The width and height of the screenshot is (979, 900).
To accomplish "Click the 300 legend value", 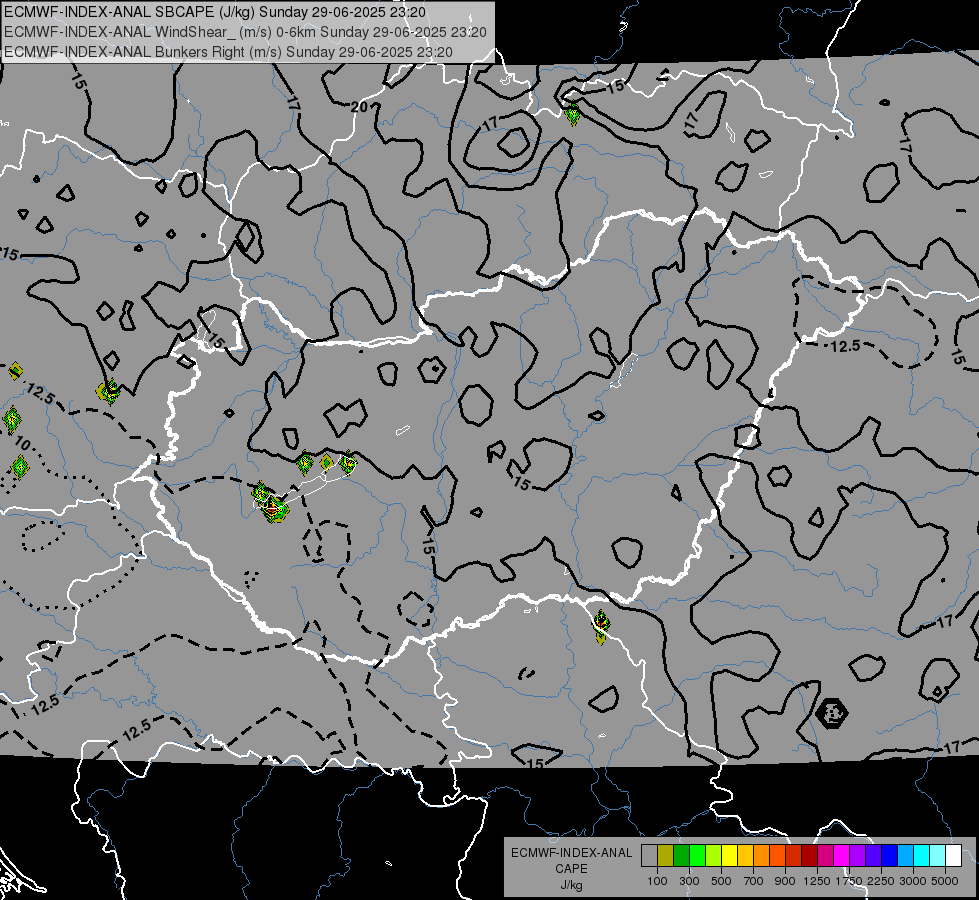I will point(689,881).
